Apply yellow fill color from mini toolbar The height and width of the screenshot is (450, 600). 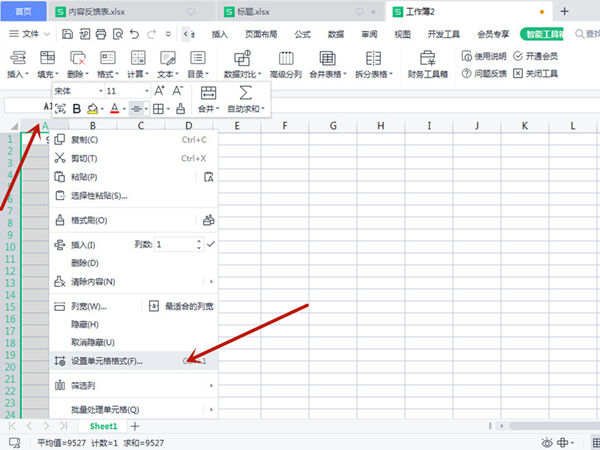pos(92,109)
